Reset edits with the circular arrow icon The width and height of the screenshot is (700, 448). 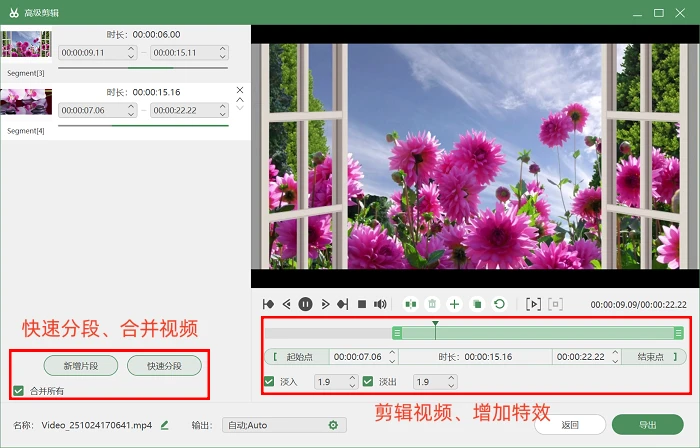pos(499,304)
